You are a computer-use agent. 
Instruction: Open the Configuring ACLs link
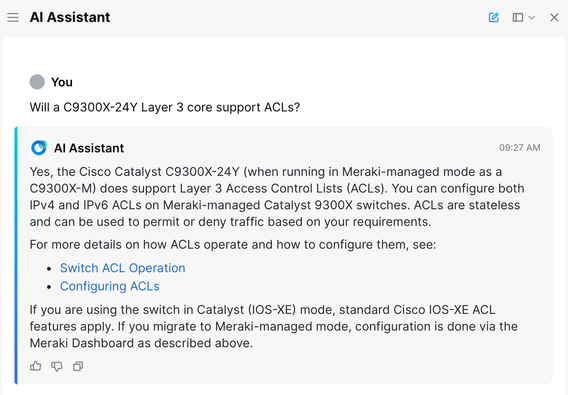(x=109, y=286)
